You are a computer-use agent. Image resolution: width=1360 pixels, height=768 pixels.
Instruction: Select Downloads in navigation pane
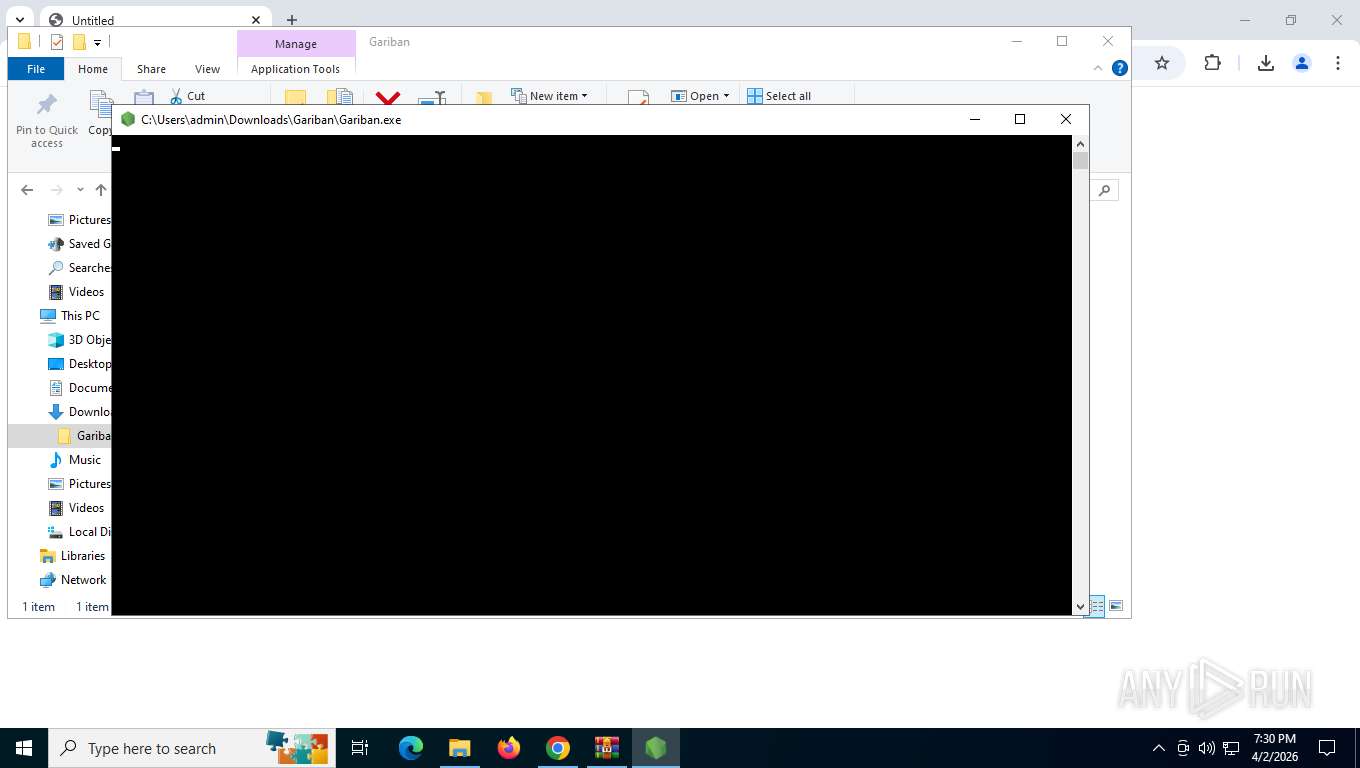click(x=79, y=412)
